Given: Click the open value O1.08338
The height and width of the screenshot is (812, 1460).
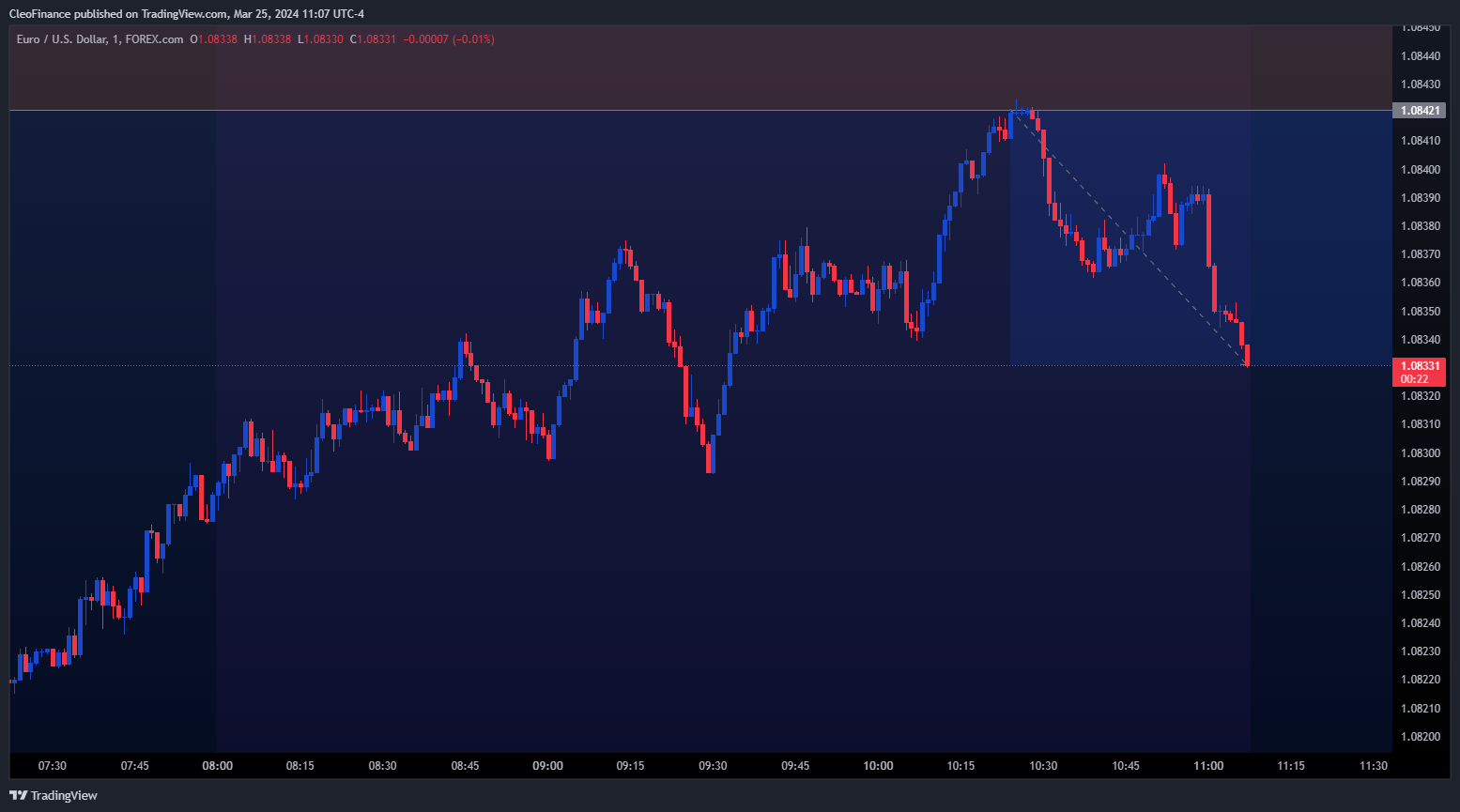Looking at the screenshot, I should click(x=213, y=39).
